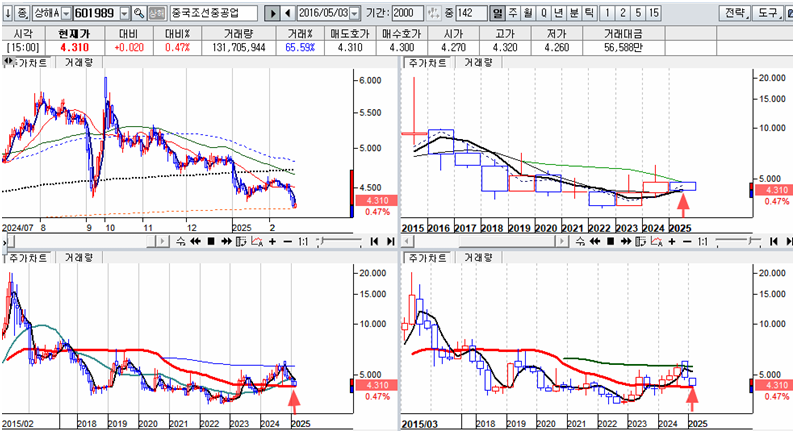
Task: Expand the stock code 601989 dropdown
Action: [123, 14]
